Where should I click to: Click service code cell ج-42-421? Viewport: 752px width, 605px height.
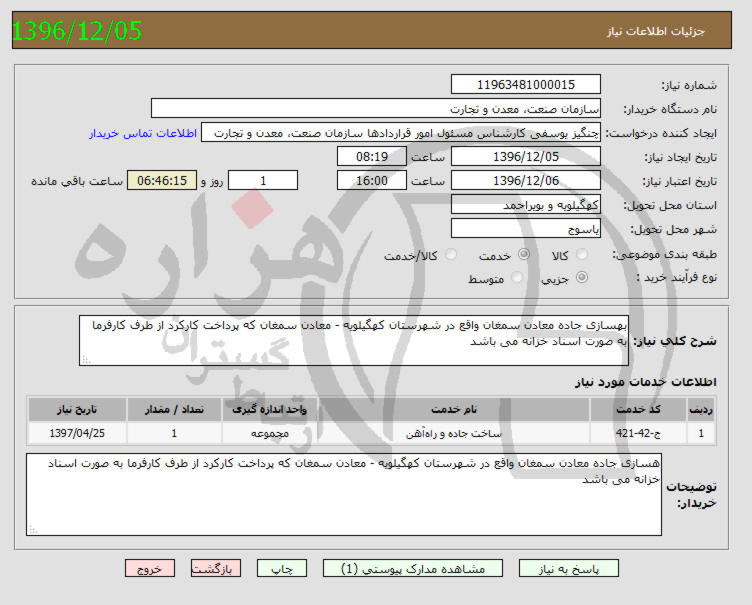coord(638,433)
